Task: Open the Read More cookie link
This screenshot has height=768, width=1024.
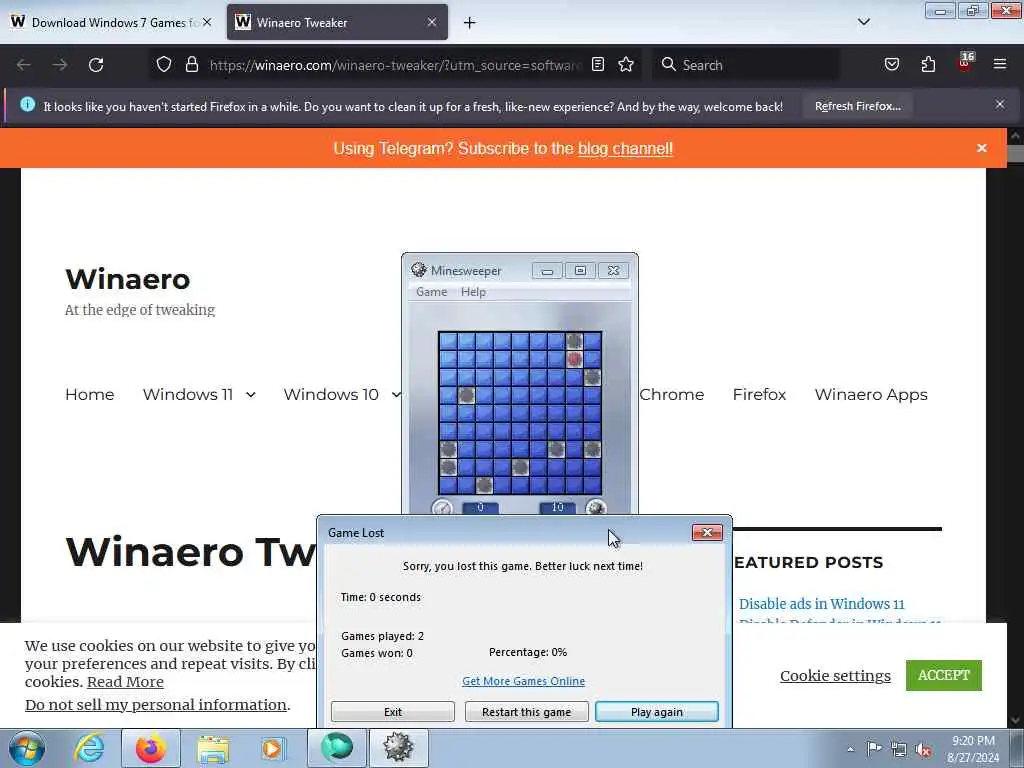Action: 125,682
